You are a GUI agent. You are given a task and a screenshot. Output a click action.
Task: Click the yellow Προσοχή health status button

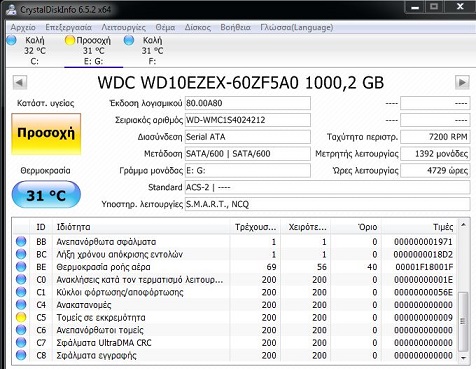pyautogui.click(x=46, y=134)
